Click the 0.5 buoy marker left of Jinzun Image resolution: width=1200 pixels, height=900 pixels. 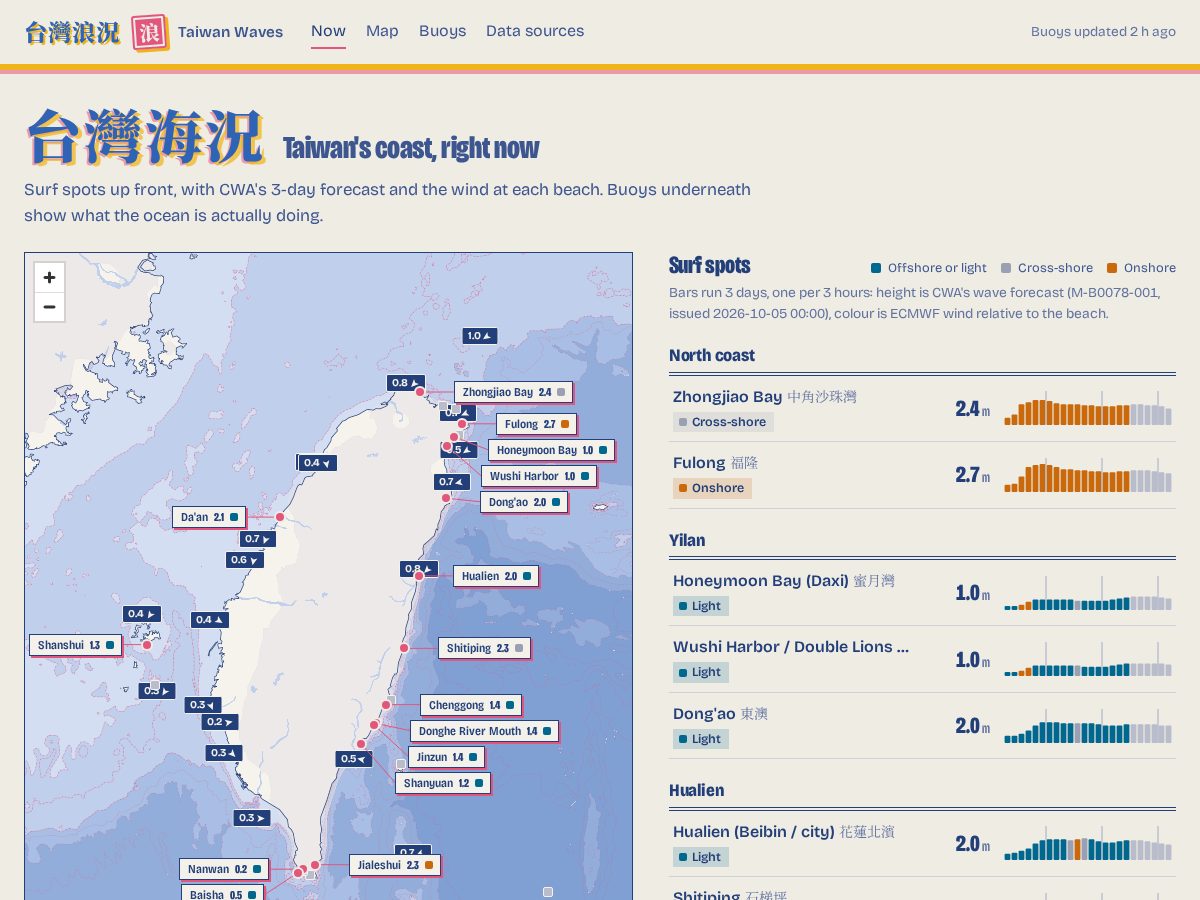354,759
